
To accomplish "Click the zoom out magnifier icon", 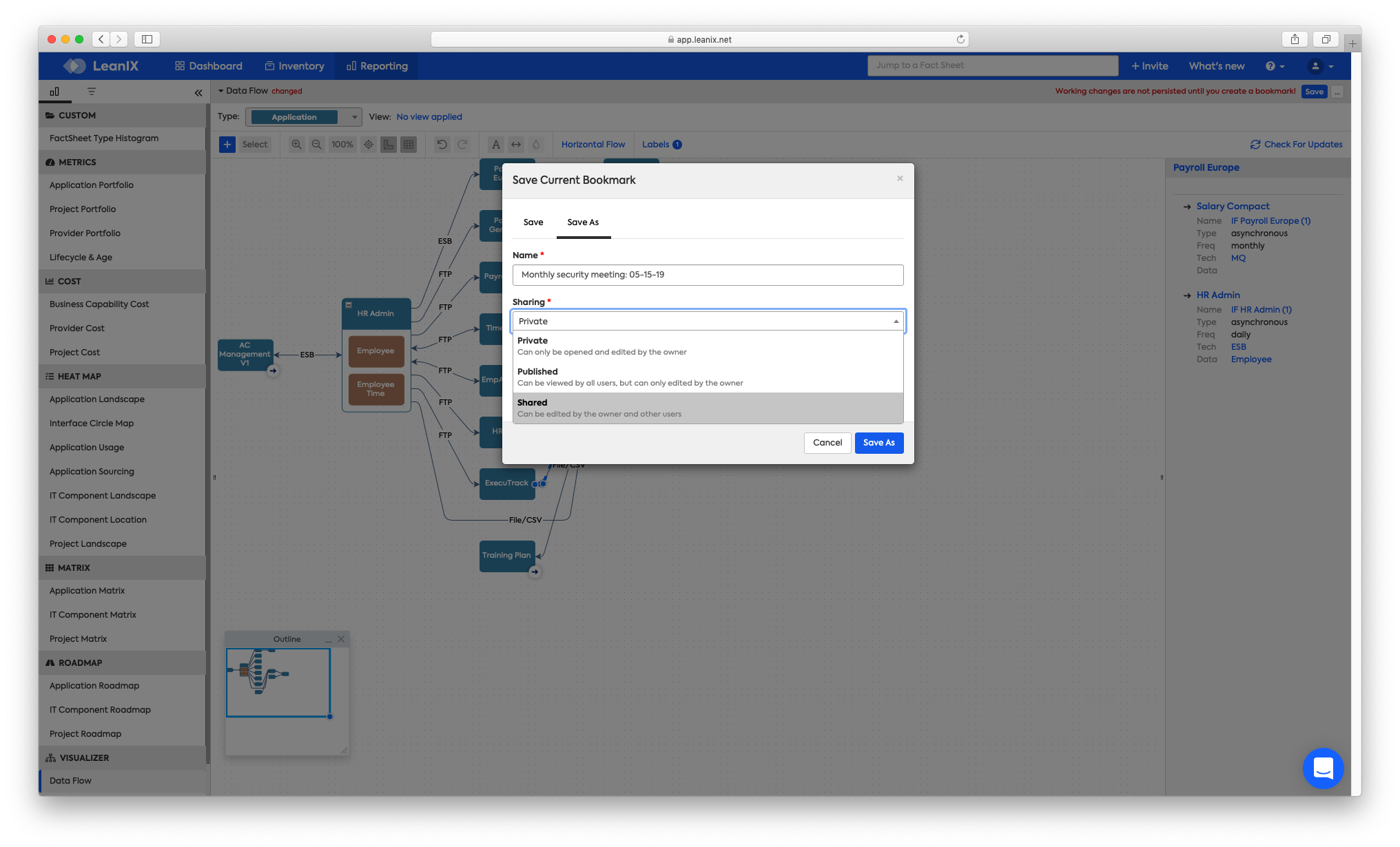I will (x=316, y=145).
